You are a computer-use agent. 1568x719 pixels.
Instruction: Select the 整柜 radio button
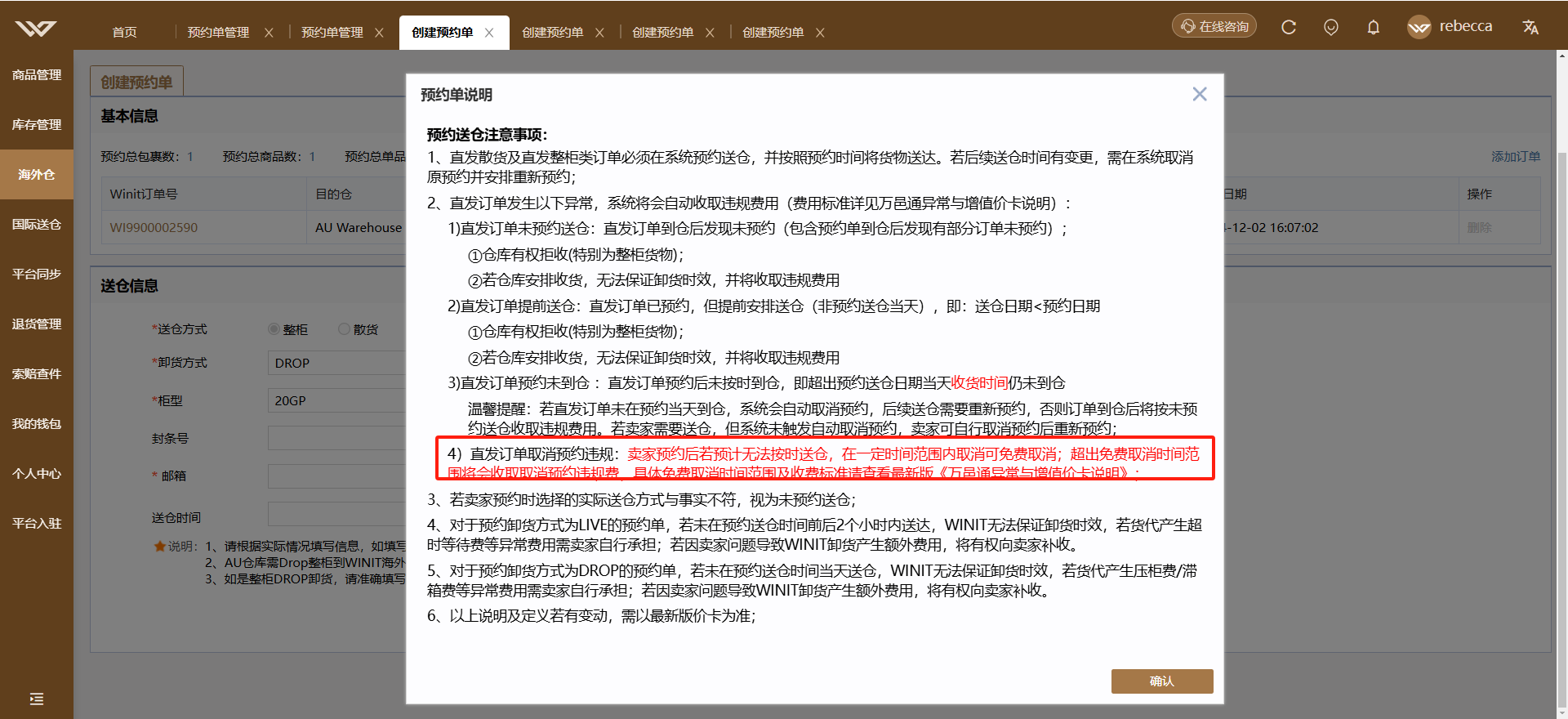(274, 329)
